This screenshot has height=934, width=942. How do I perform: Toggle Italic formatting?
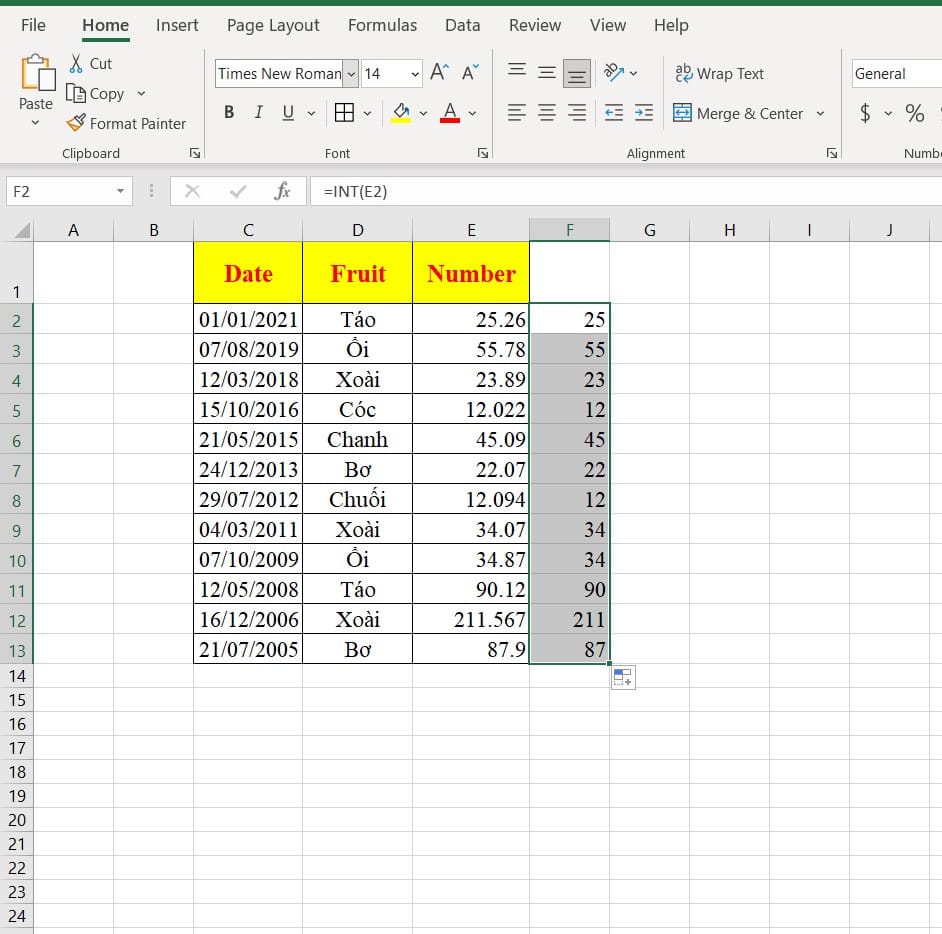tap(258, 112)
